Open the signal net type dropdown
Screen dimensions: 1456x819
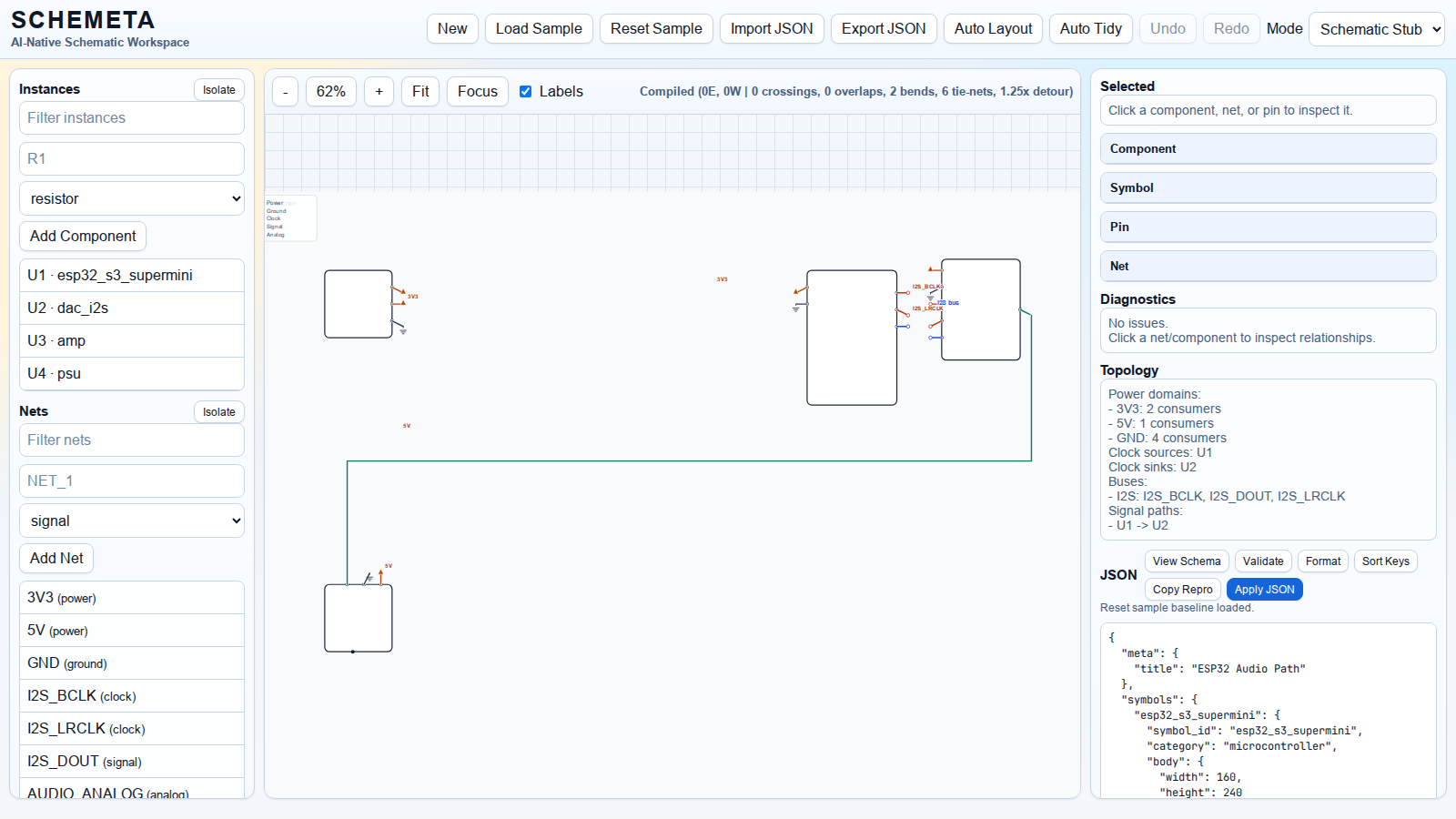pyautogui.click(x=132, y=521)
